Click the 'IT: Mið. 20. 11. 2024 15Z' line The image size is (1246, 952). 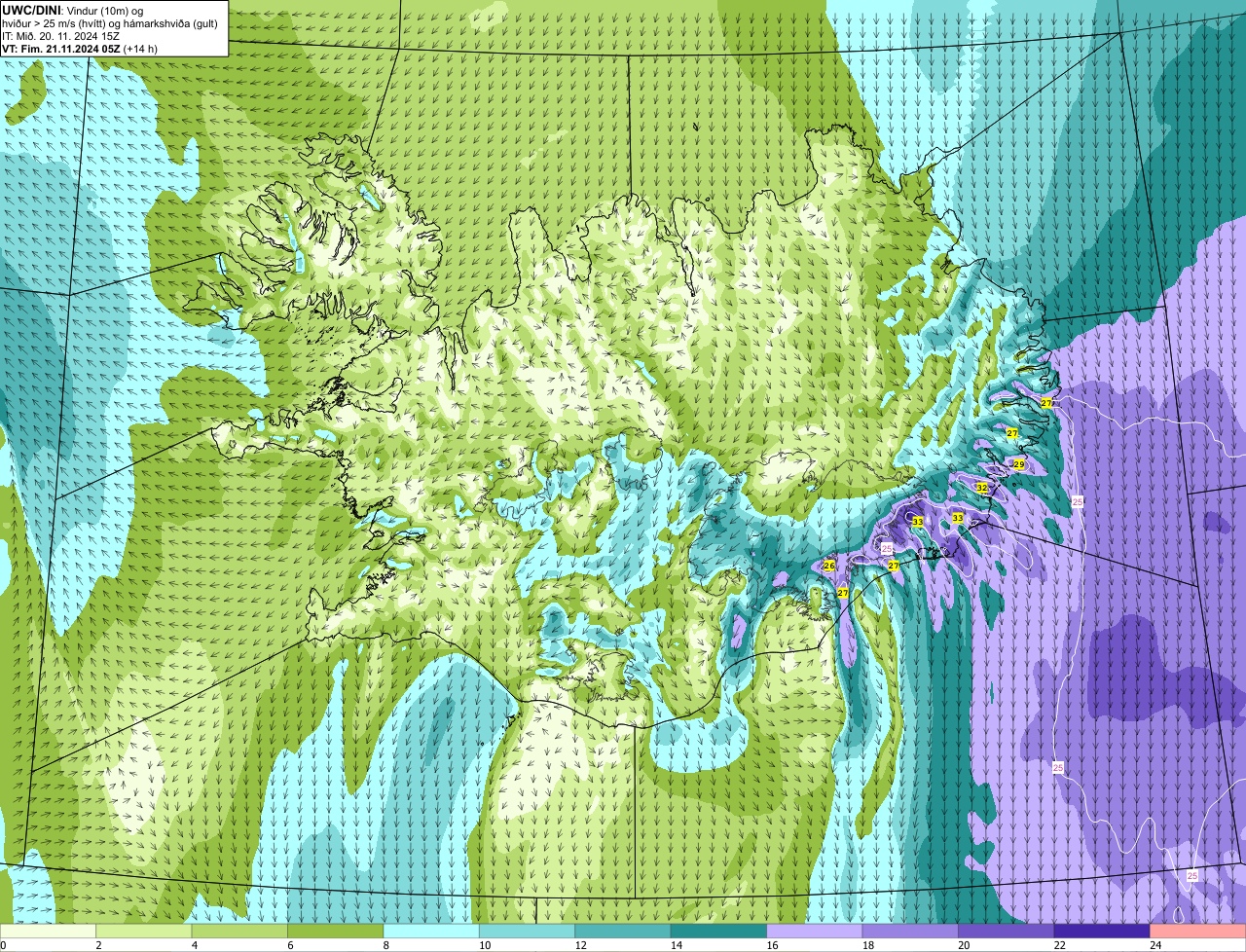click(61, 36)
